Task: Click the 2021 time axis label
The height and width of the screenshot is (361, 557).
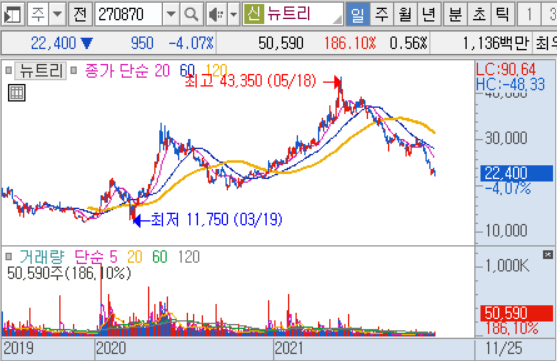Action: click(289, 348)
